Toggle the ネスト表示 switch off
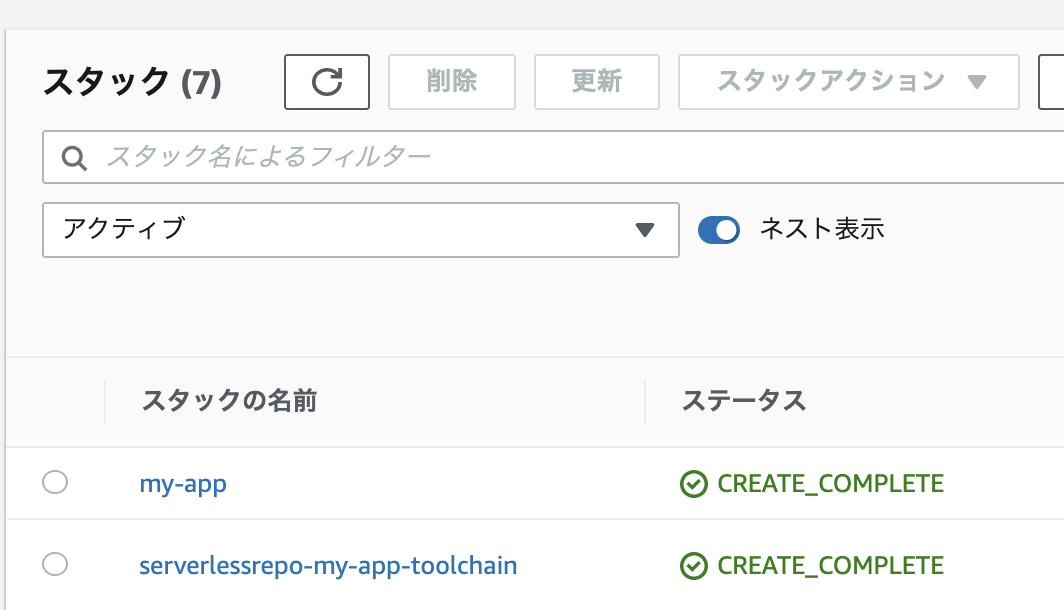 click(x=719, y=229)
